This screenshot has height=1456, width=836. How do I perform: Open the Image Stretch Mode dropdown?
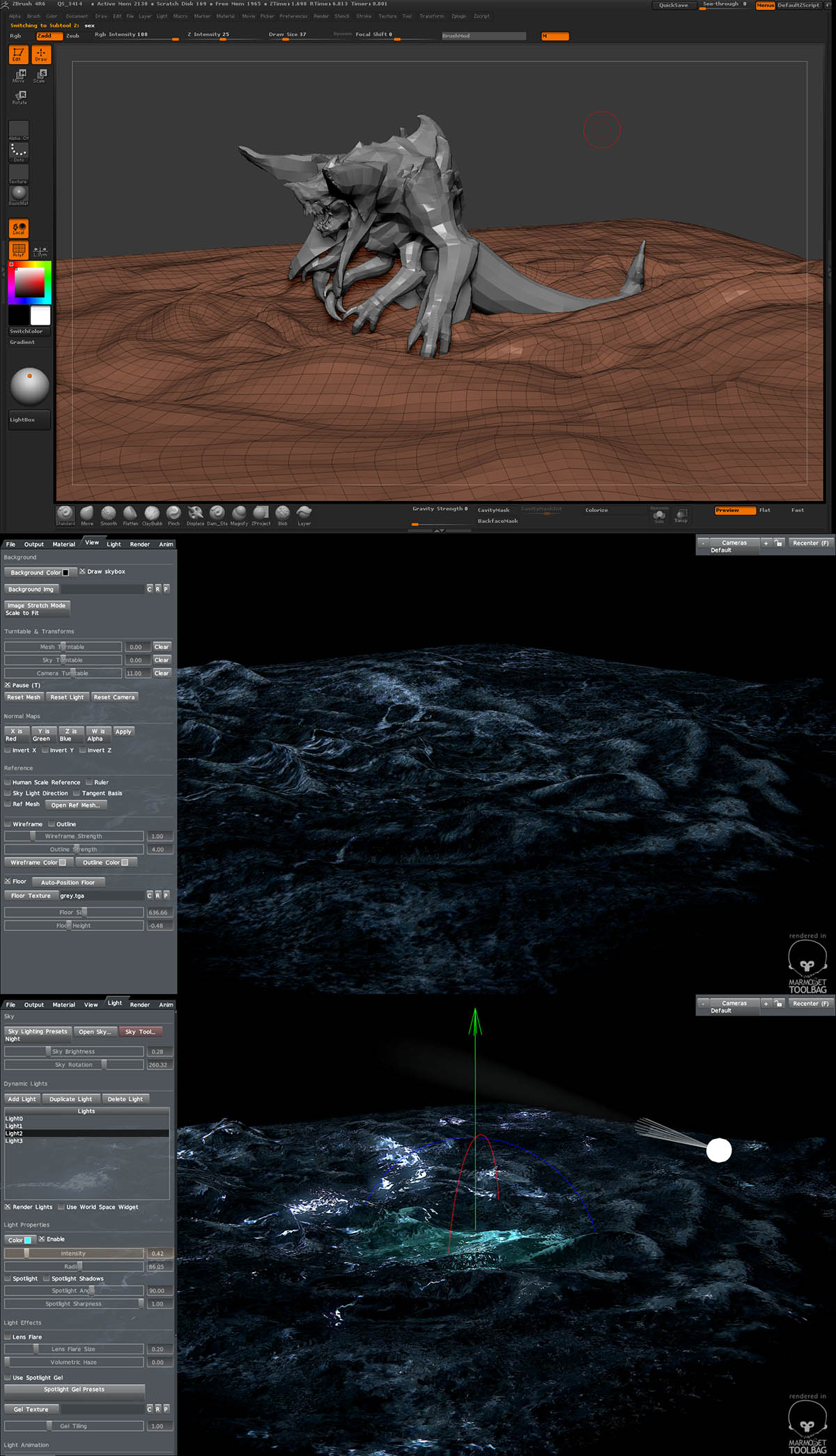coord(37,609)
